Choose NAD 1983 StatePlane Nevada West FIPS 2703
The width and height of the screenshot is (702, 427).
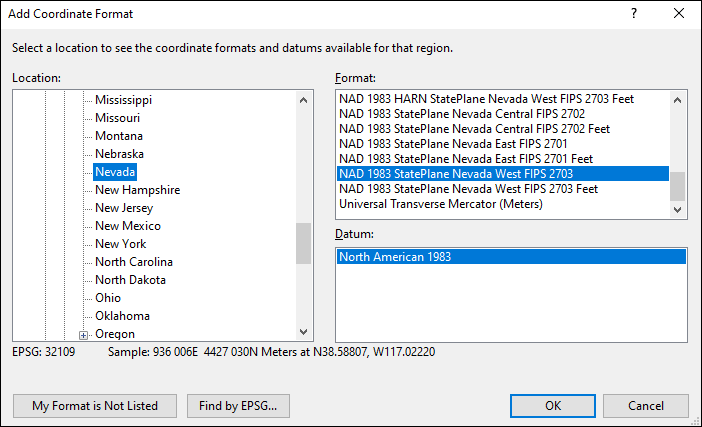pos(503,174)
